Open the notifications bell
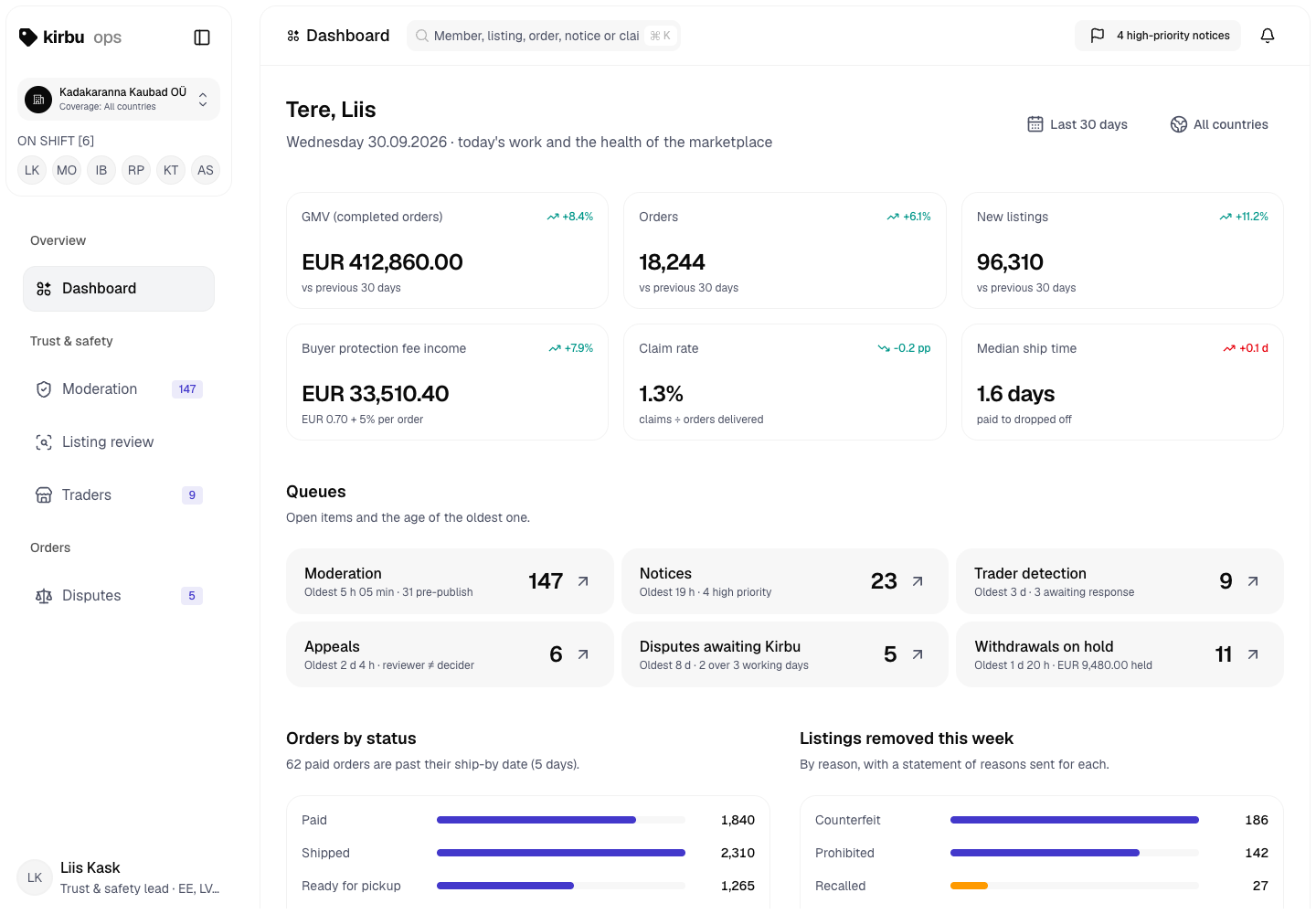 (1268, 36)
